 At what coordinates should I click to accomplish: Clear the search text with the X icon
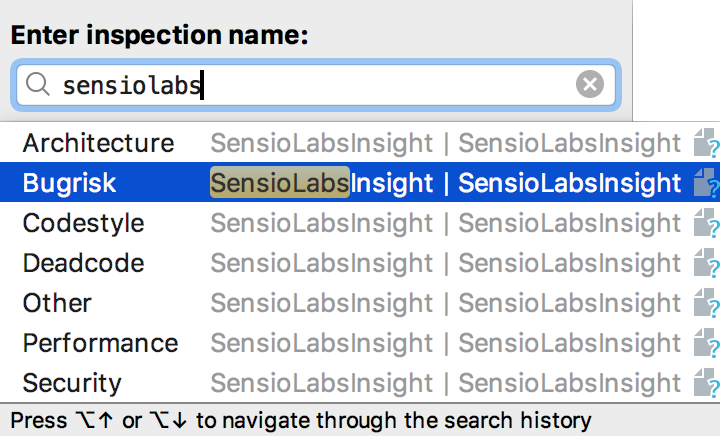(x=590, y=86)
